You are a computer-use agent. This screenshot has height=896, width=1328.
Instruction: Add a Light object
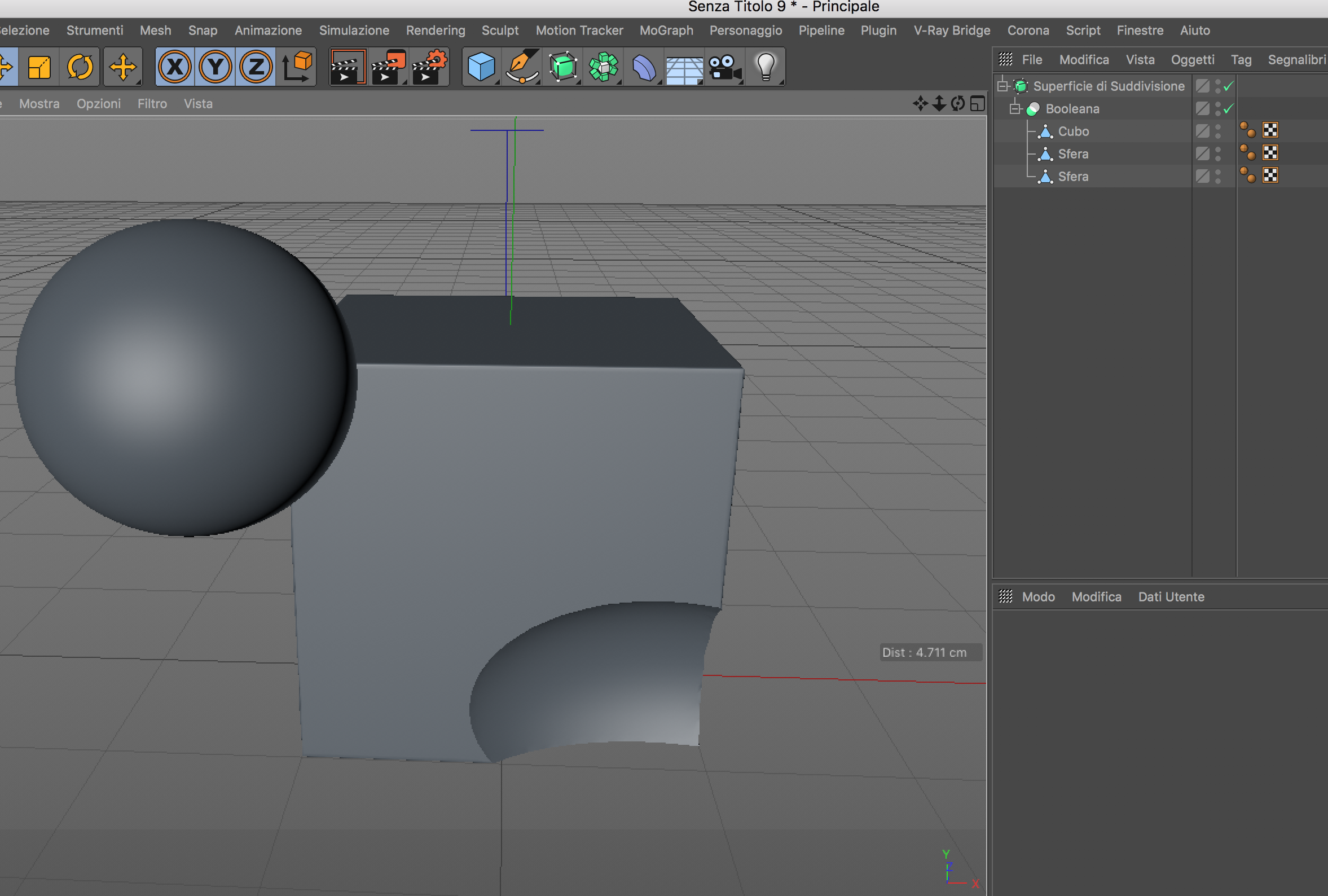[766, 67]
